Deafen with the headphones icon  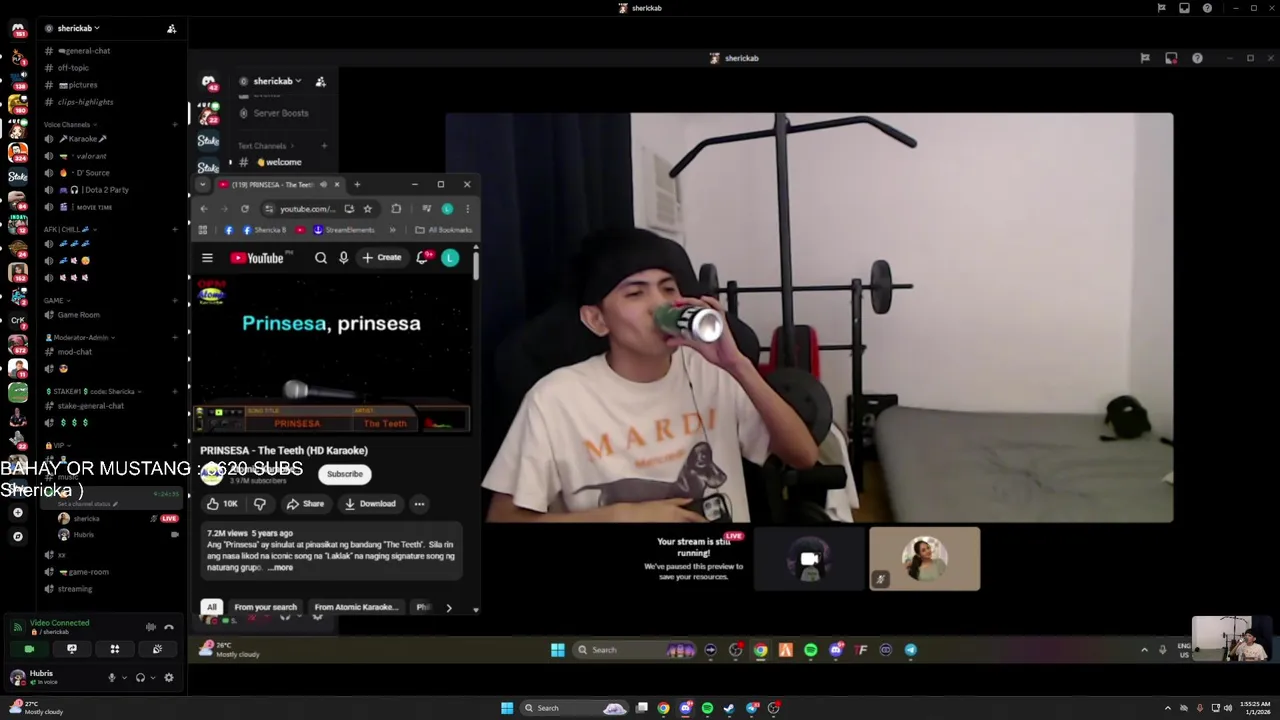pyautogui.click(x=140, y=678)
